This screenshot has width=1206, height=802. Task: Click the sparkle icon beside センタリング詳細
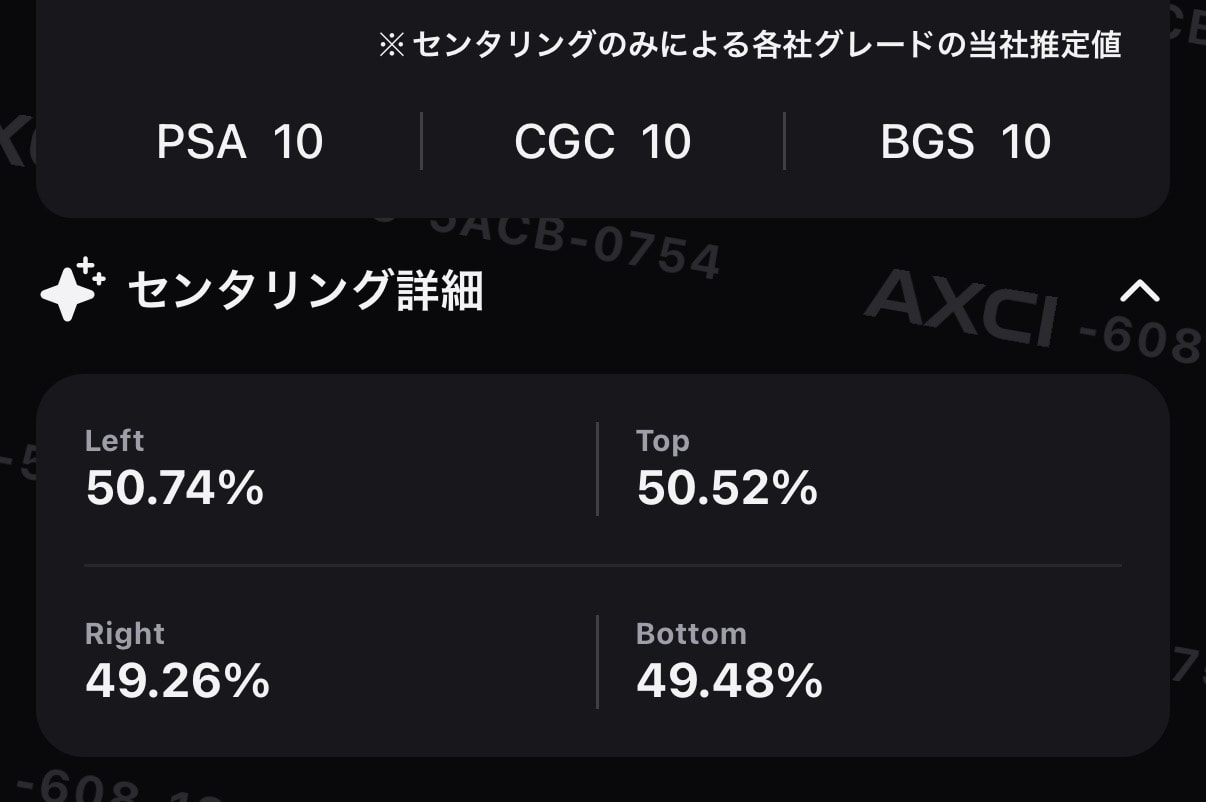(x=73, y=290)
